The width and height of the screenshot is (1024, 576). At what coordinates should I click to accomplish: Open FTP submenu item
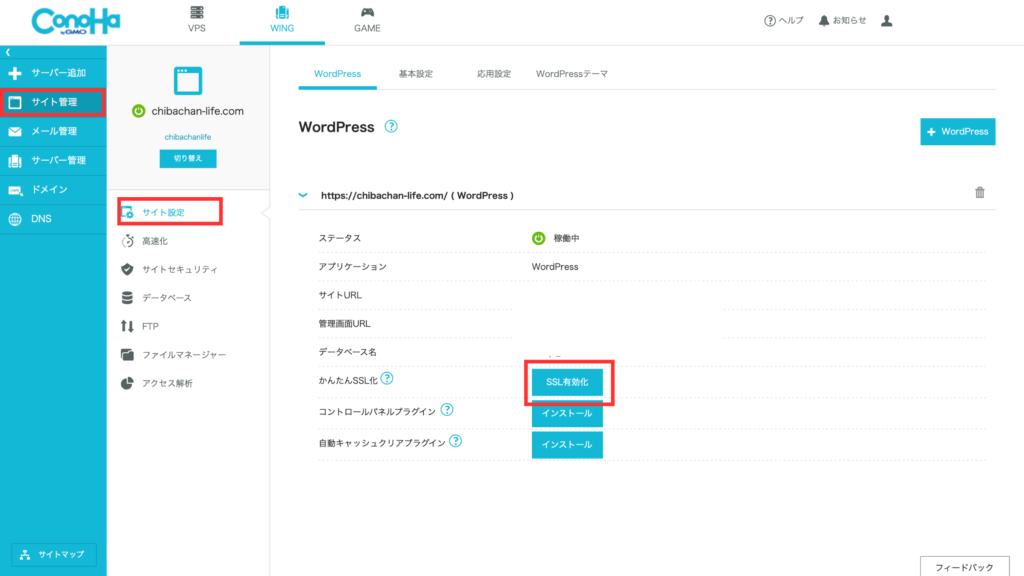coord(140,326)
